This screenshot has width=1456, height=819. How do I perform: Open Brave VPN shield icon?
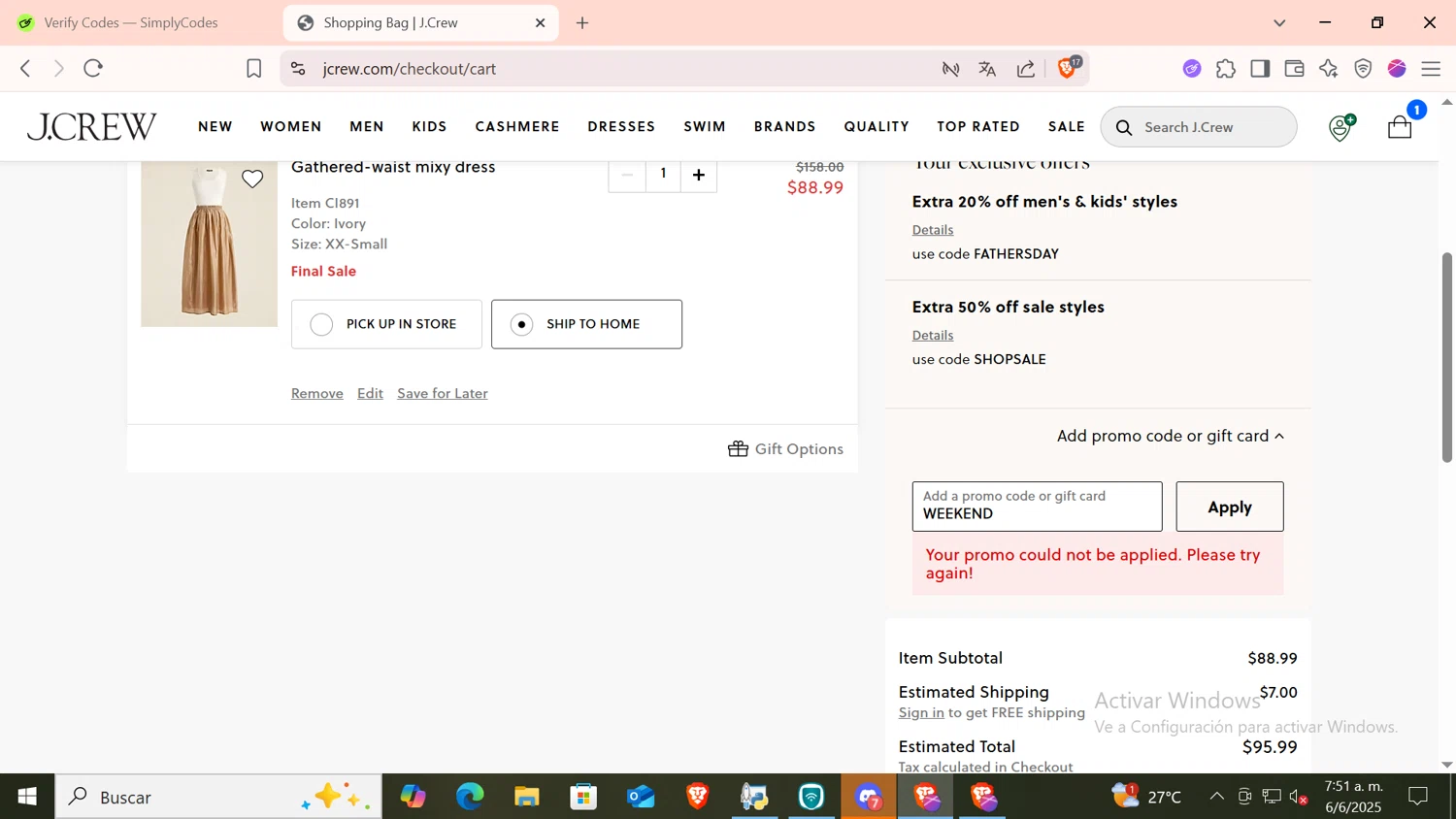pyautogui.click(x=1363, y=68)
